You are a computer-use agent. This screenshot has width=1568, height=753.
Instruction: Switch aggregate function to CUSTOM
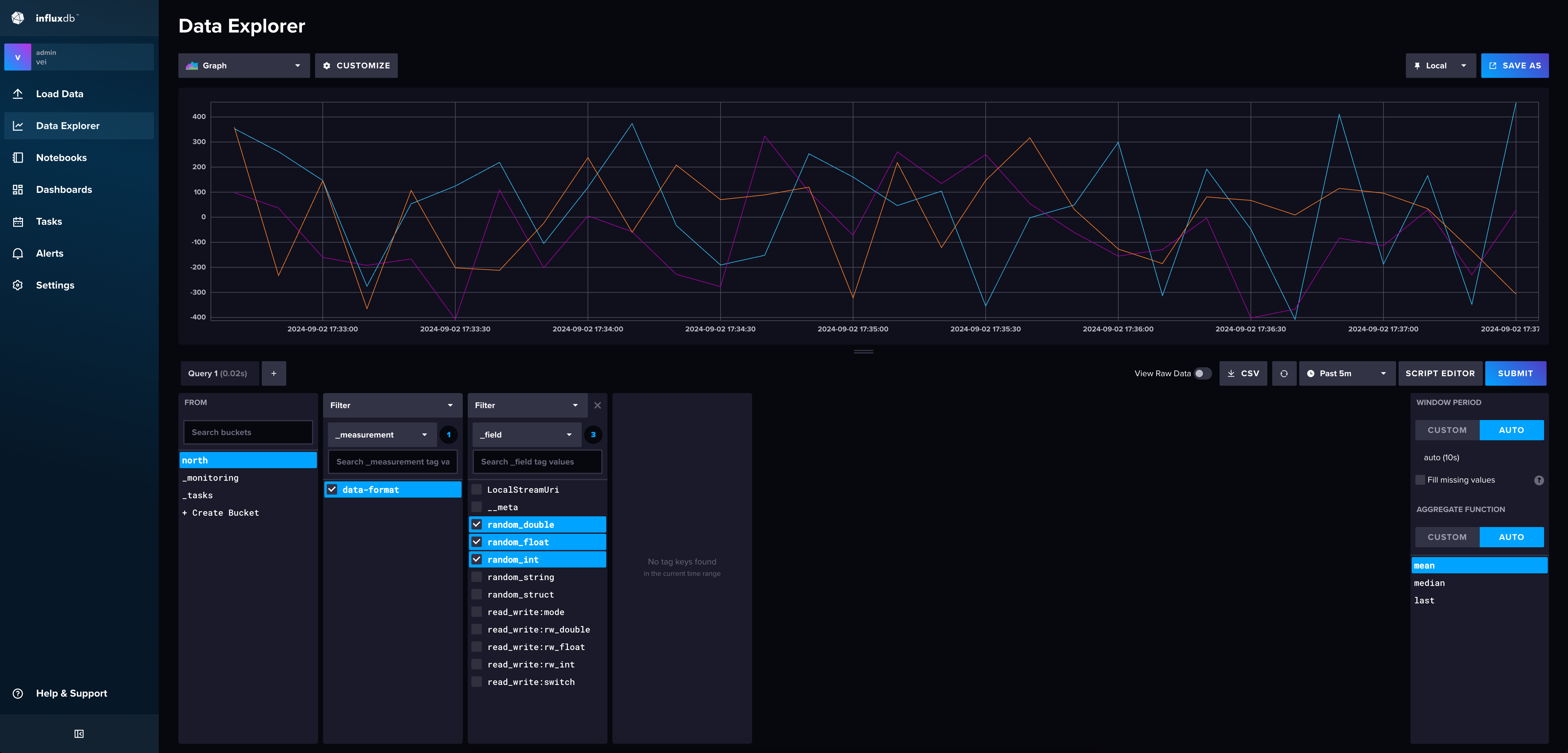tap(1447, 537)
